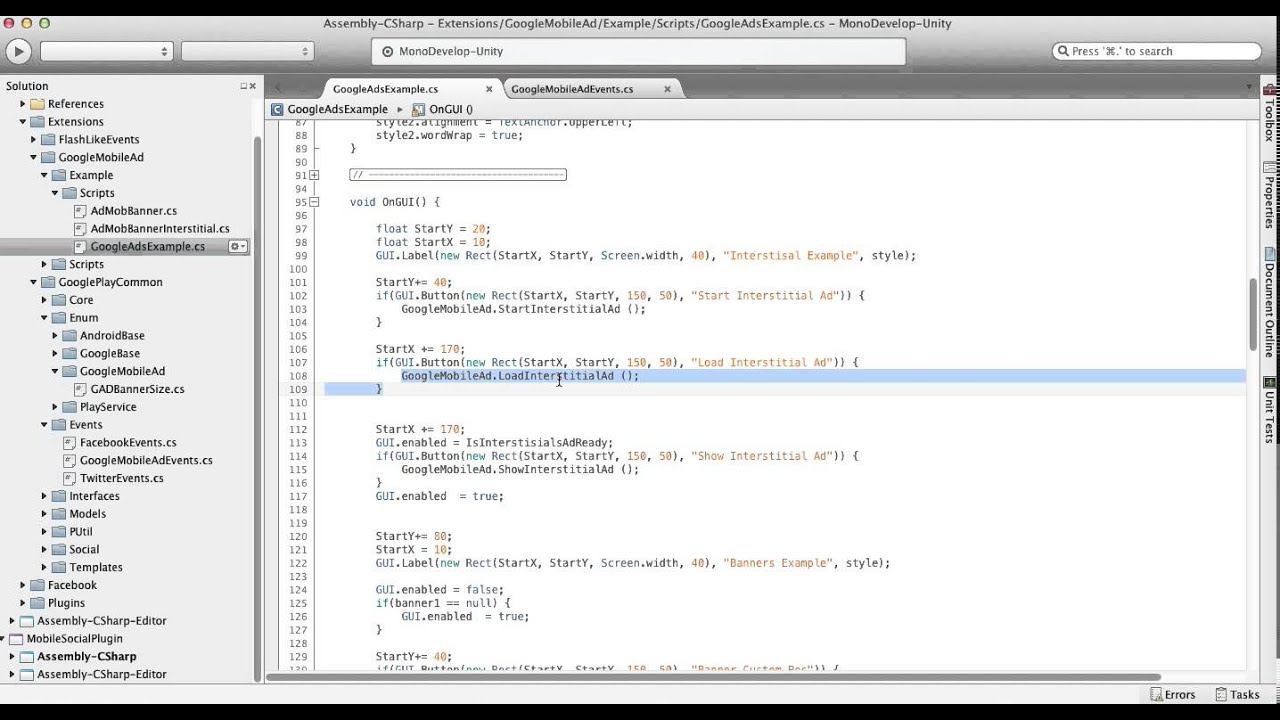Open the gear options on the GoogleAdsExample.cs row
Image resolution: width=1280 pixels, height=720 pixels.
click(x=238, y=247)
